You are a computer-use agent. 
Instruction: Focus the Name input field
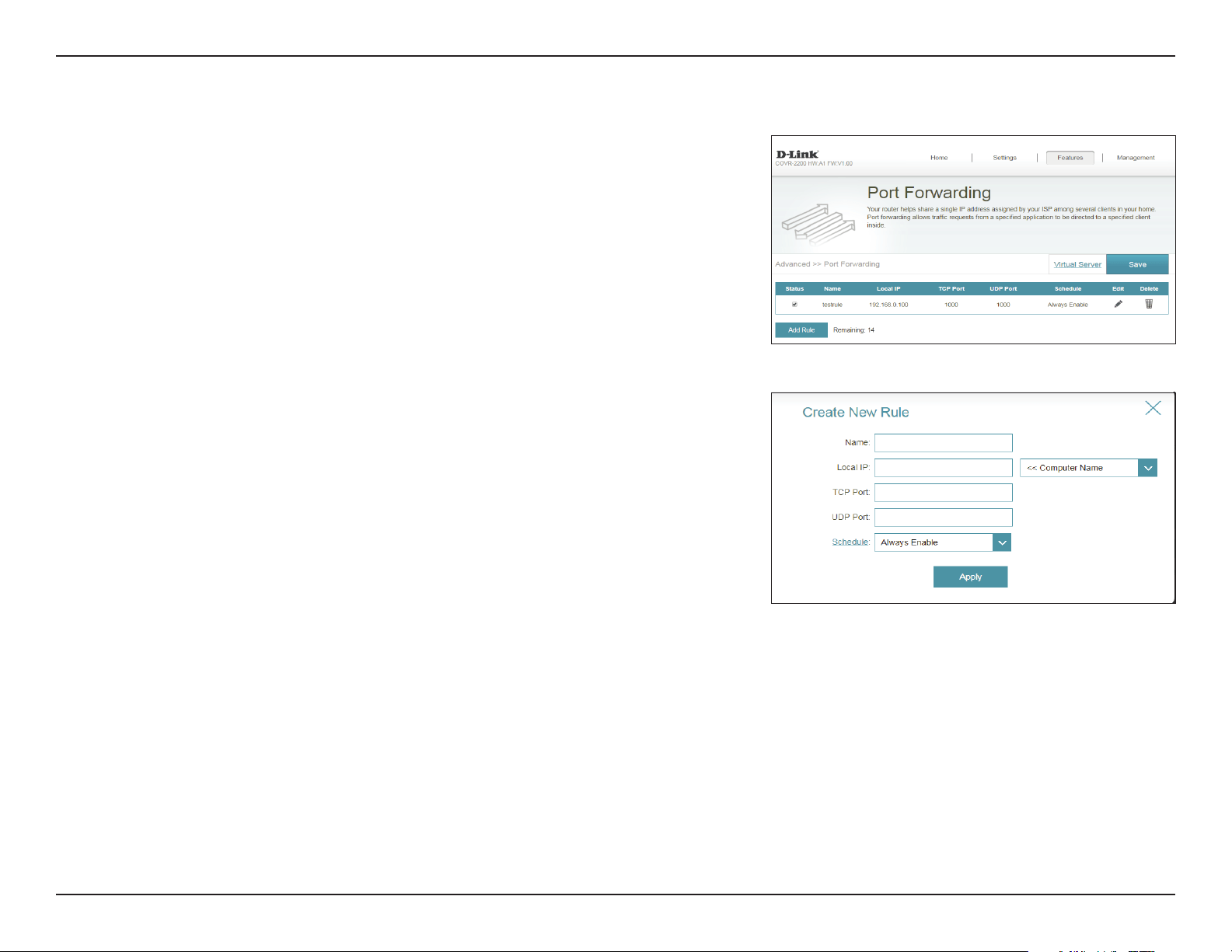943,443
